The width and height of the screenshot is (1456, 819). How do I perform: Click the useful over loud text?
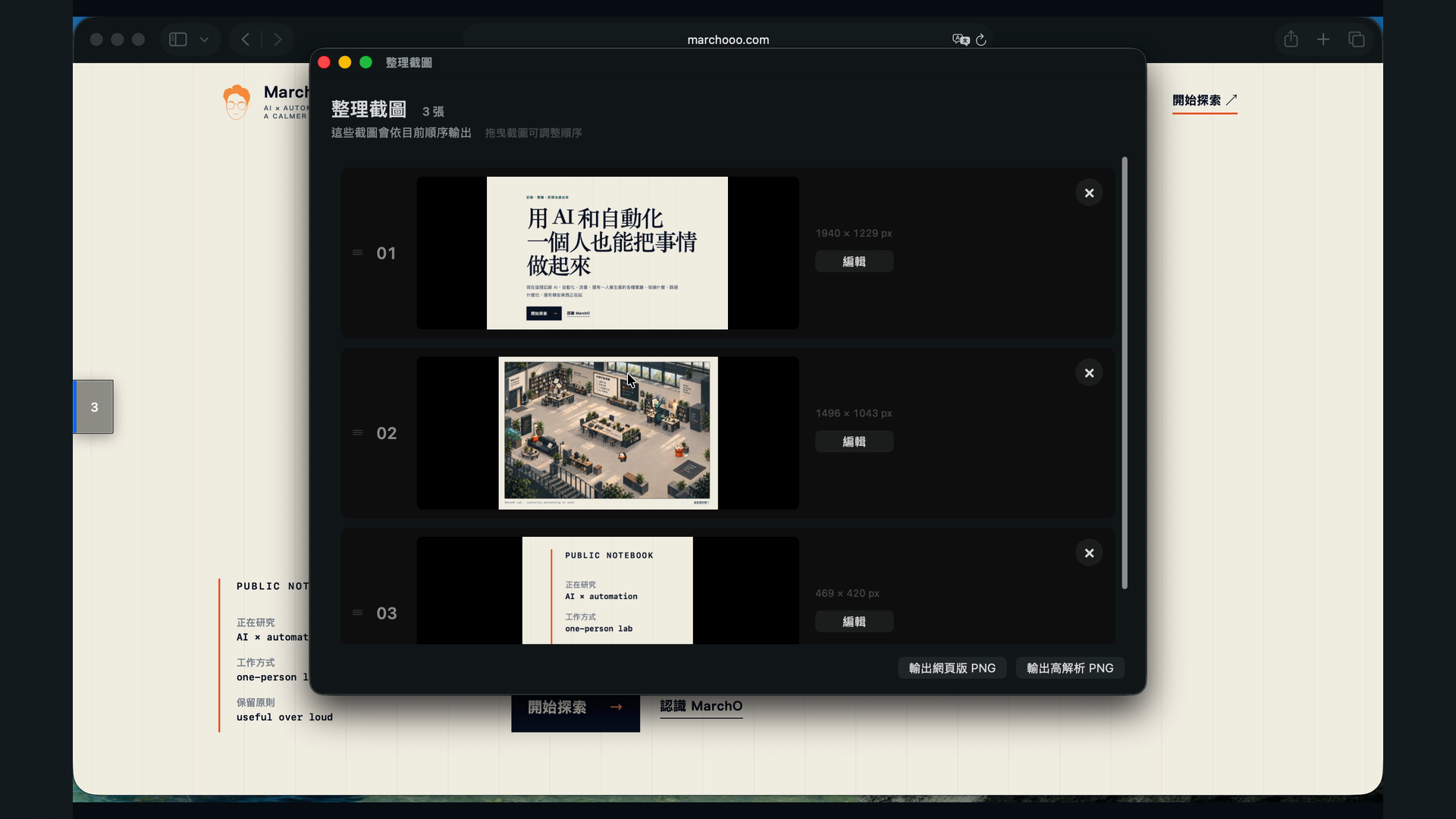point(284,717)
